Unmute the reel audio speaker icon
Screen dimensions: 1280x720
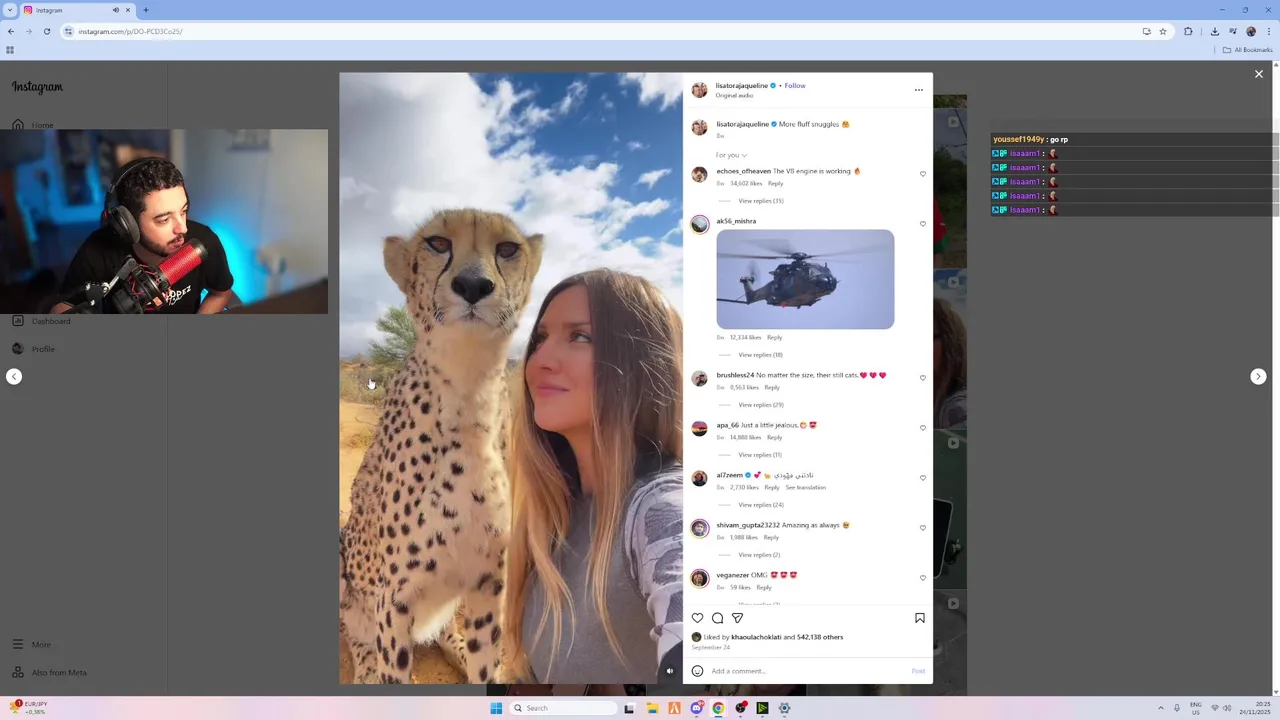(670, 671)
